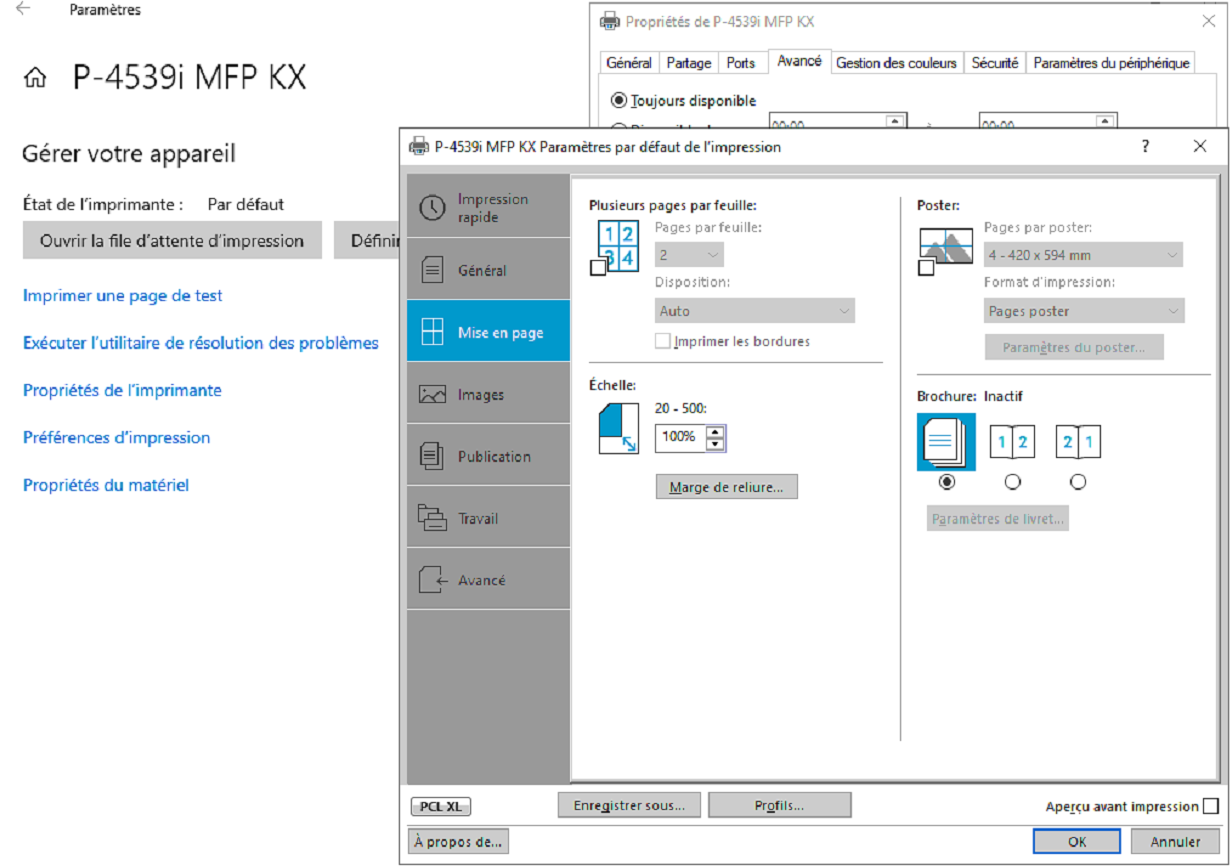1232x868 pixels.
Task: Click the help question mark button
Action: [x=1146, y=146]
